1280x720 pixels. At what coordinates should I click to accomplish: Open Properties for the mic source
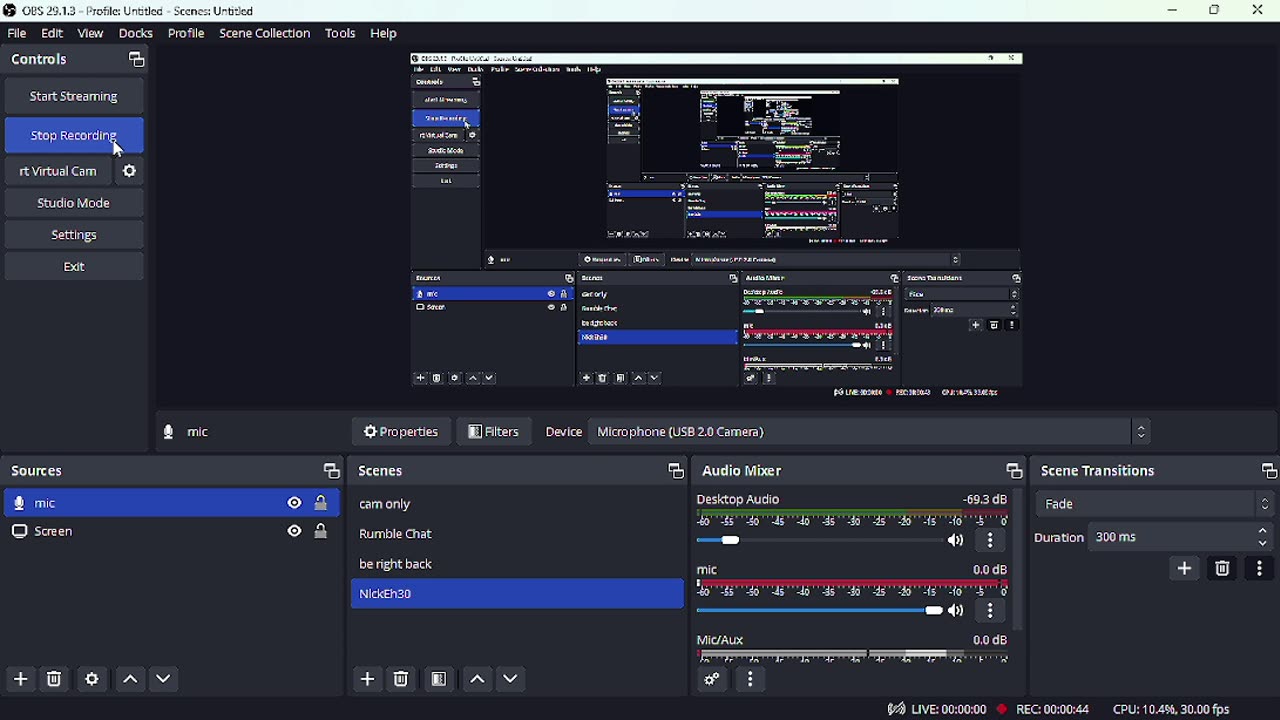tap(402, 432)
